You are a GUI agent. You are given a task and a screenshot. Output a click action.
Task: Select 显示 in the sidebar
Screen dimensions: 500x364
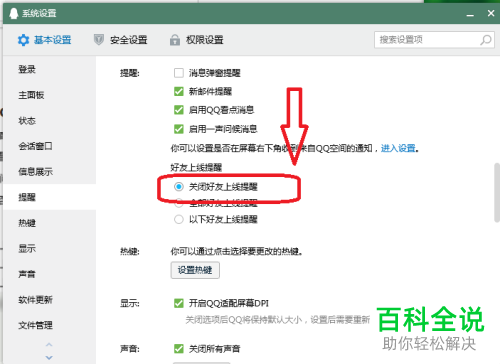(x=49, y=248)
